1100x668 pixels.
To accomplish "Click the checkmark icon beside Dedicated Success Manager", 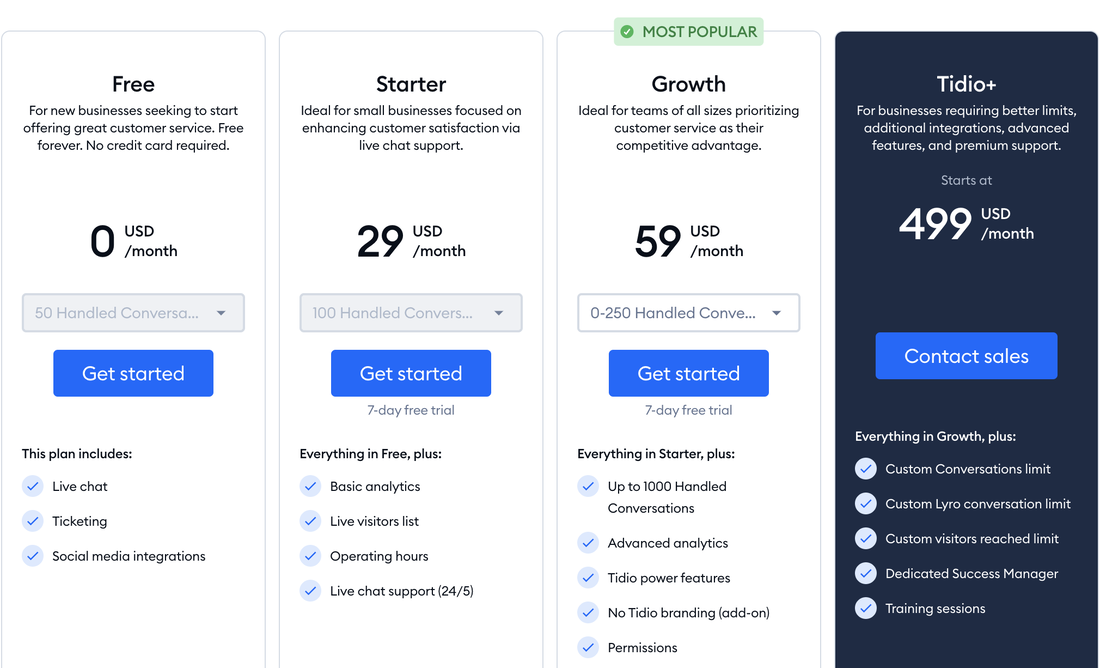I will tap(866, 573).
